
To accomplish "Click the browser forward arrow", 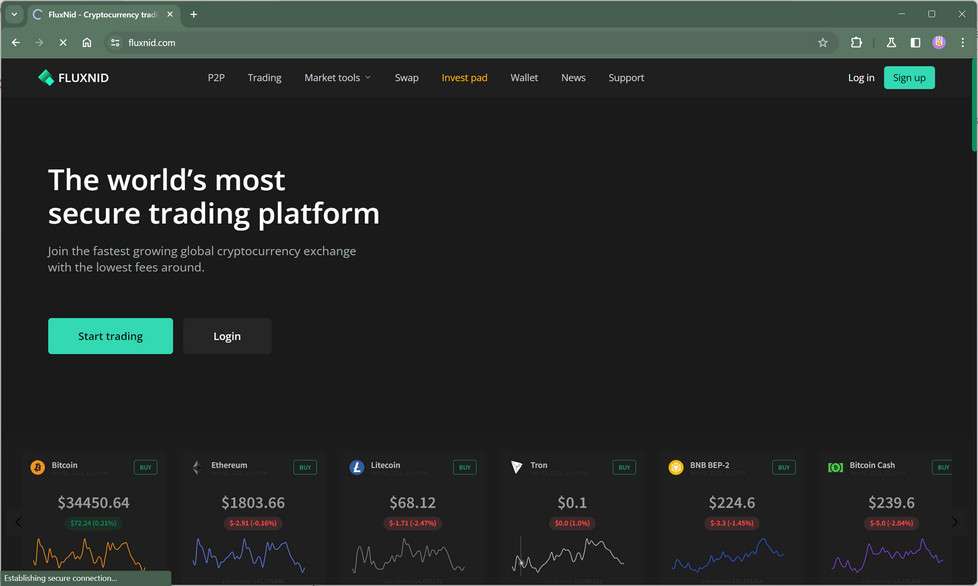I will (39, 42).
